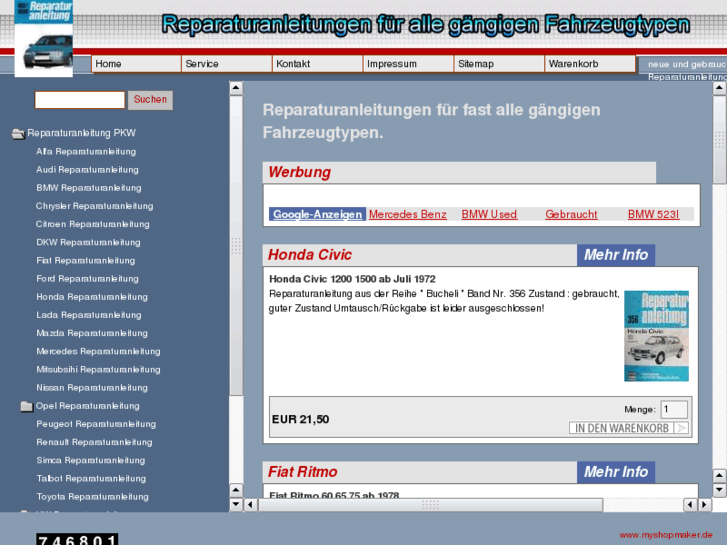
Task: Add Honda Civic to Warenkorb
Action: click(629, 428)
